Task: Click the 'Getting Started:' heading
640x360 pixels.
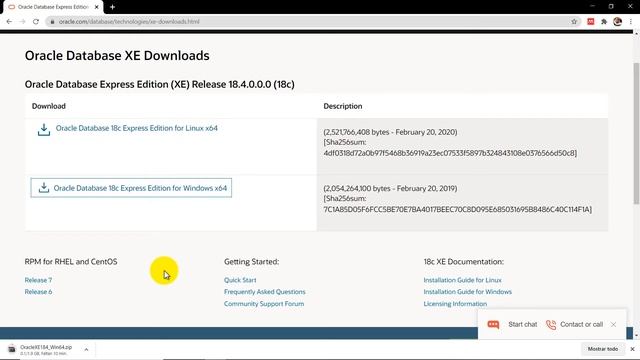Action: 251,262
